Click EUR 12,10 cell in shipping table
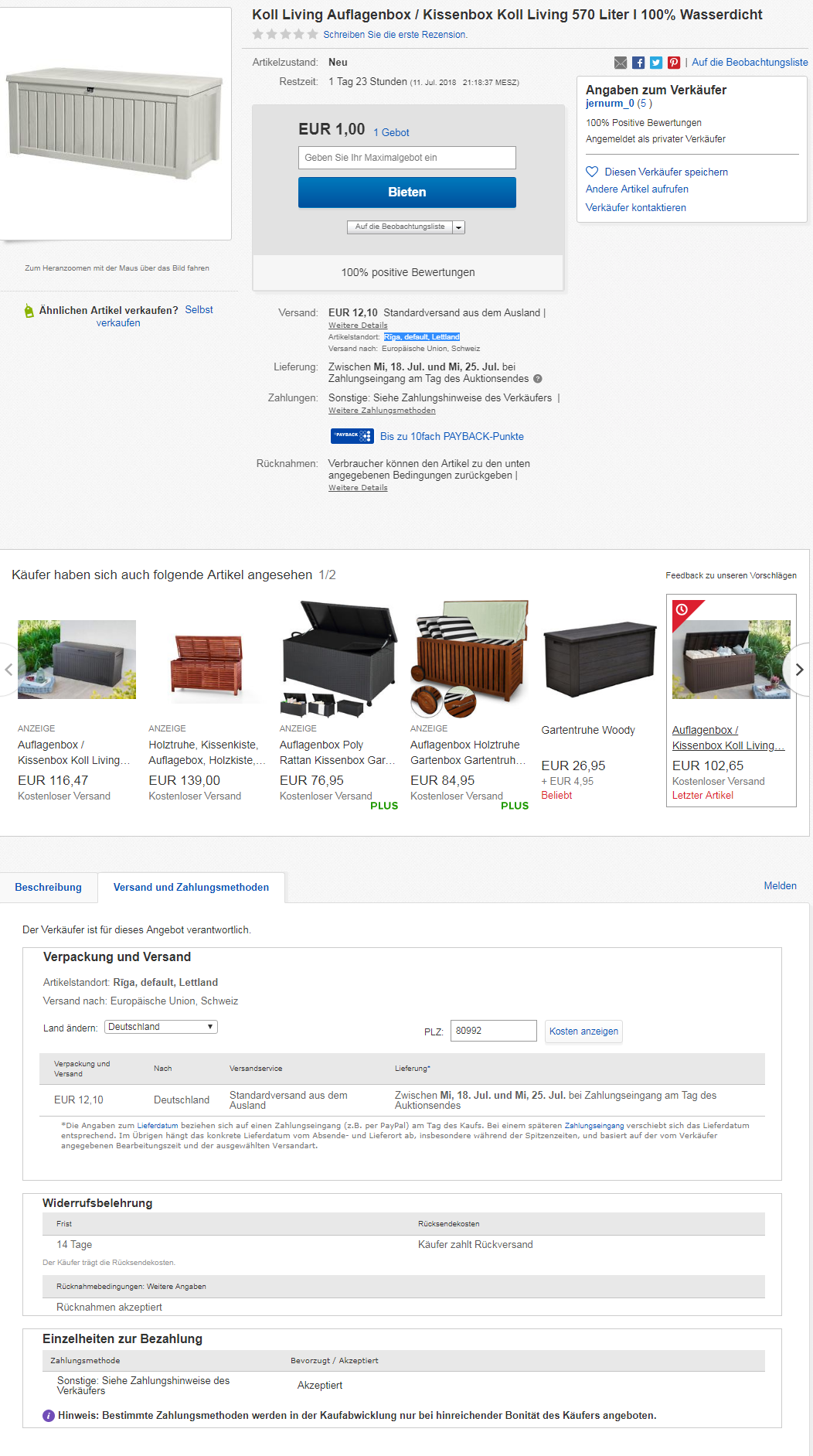813x1456 pixels. tap(78, 1100)
